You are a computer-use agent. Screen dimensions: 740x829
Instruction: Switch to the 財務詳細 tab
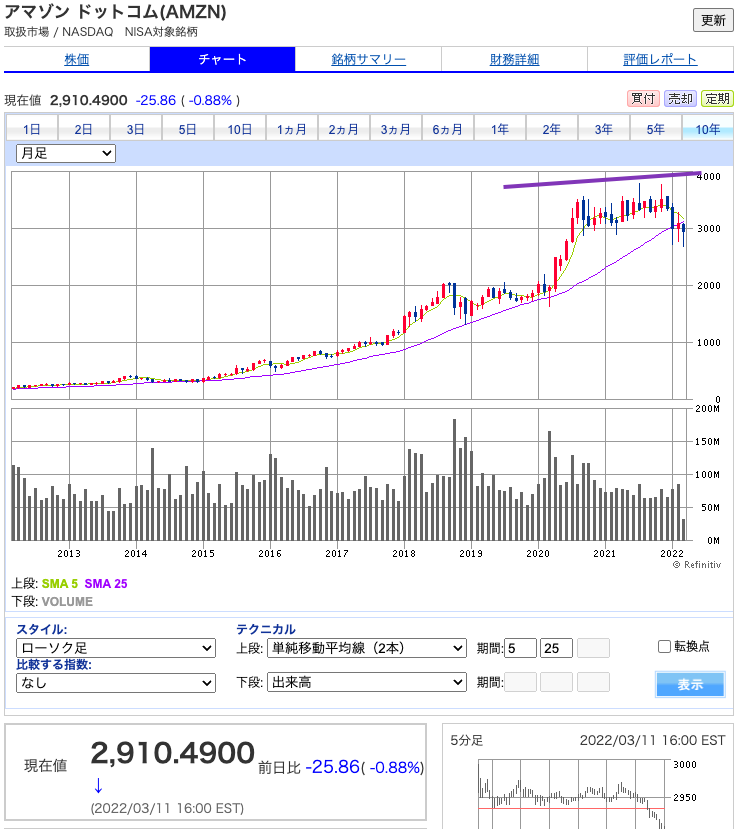click(x=514, y=59)
